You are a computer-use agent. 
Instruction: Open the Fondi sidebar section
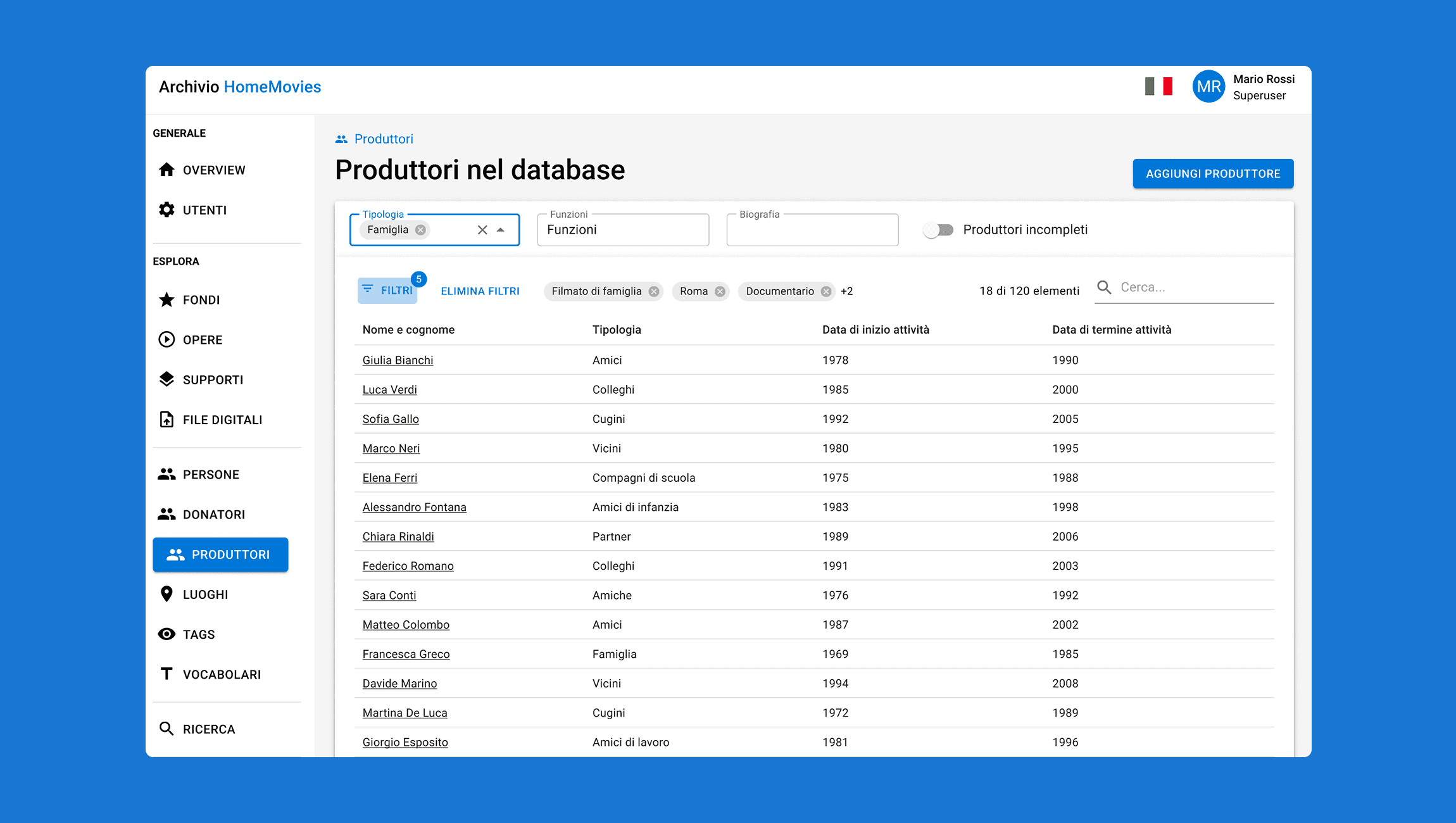pyautogui.click(x=201, y=300)
